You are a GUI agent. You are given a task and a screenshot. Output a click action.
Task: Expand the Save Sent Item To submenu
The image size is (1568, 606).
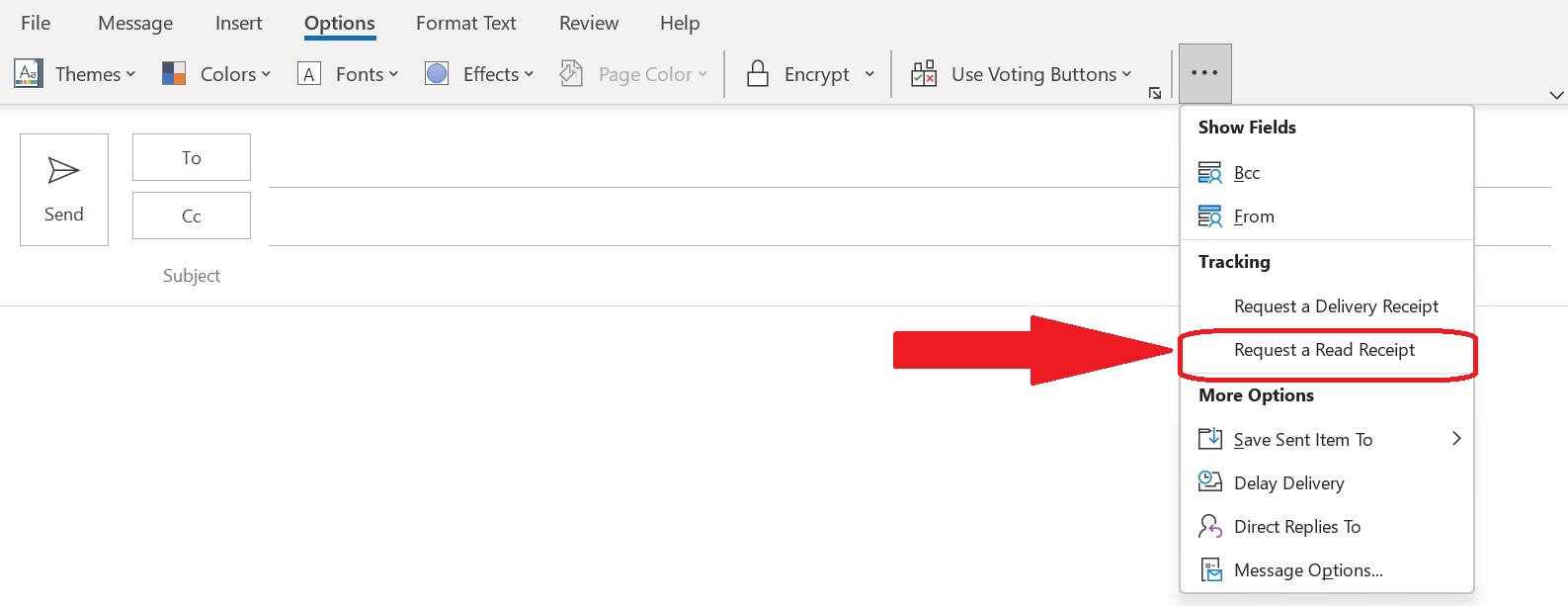1455,439
